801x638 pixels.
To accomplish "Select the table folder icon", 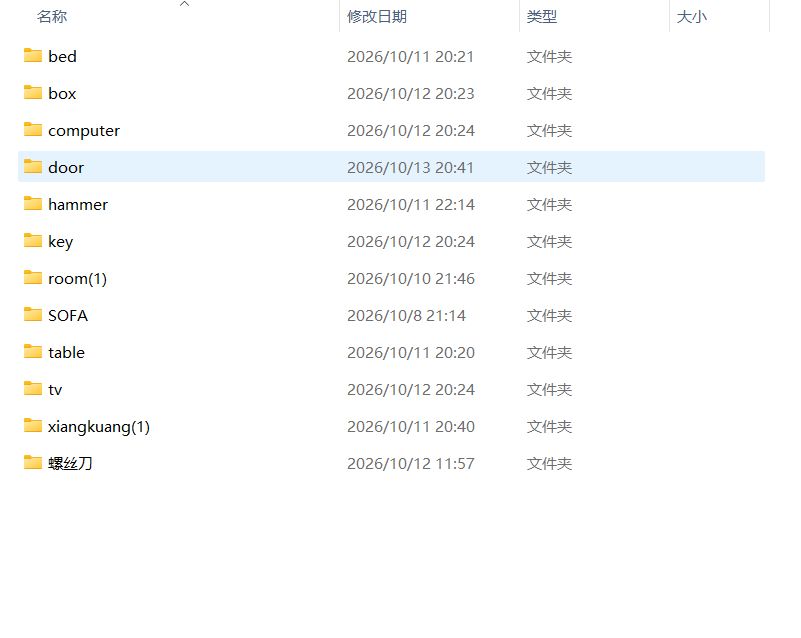I will 33,351.
